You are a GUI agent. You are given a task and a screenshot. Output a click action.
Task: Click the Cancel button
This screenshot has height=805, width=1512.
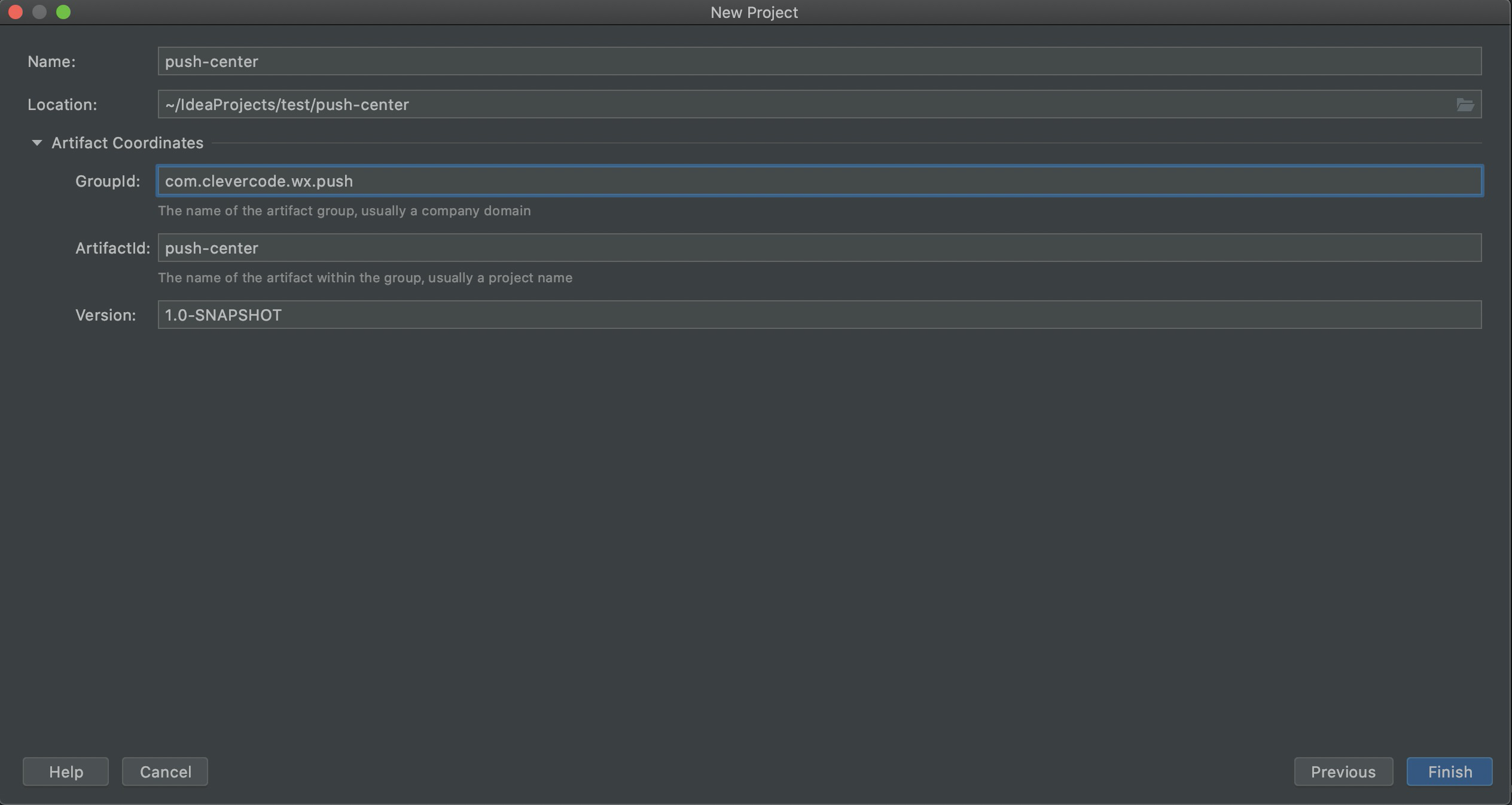(165, 772)
